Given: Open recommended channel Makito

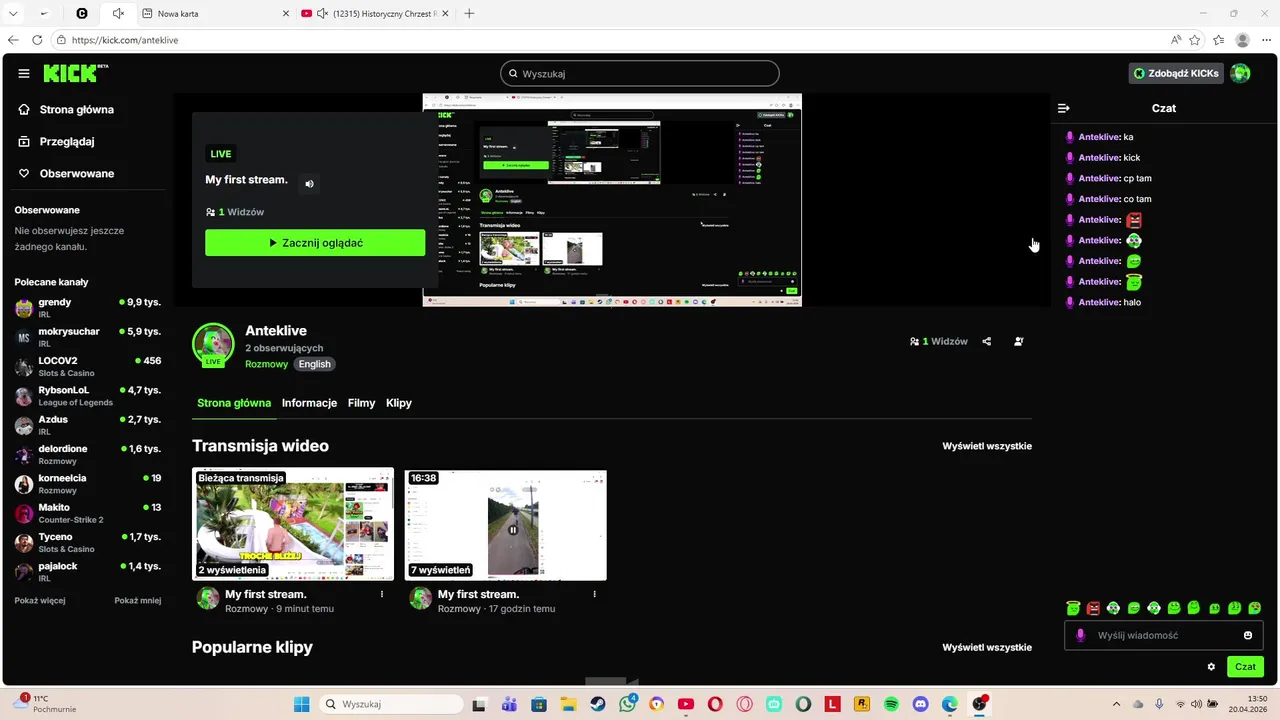Looking at the screenshot, I should pyautogui.click(x=88, y=513).
